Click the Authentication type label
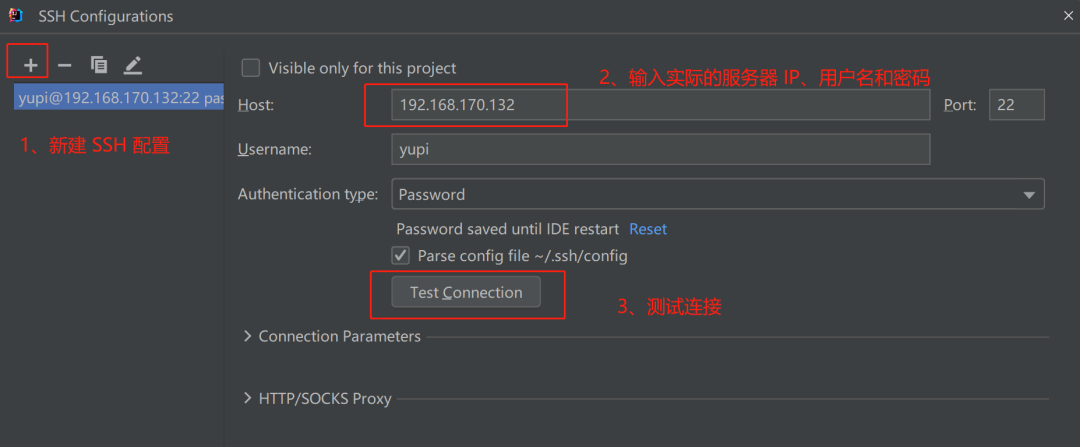 (308, 194)
